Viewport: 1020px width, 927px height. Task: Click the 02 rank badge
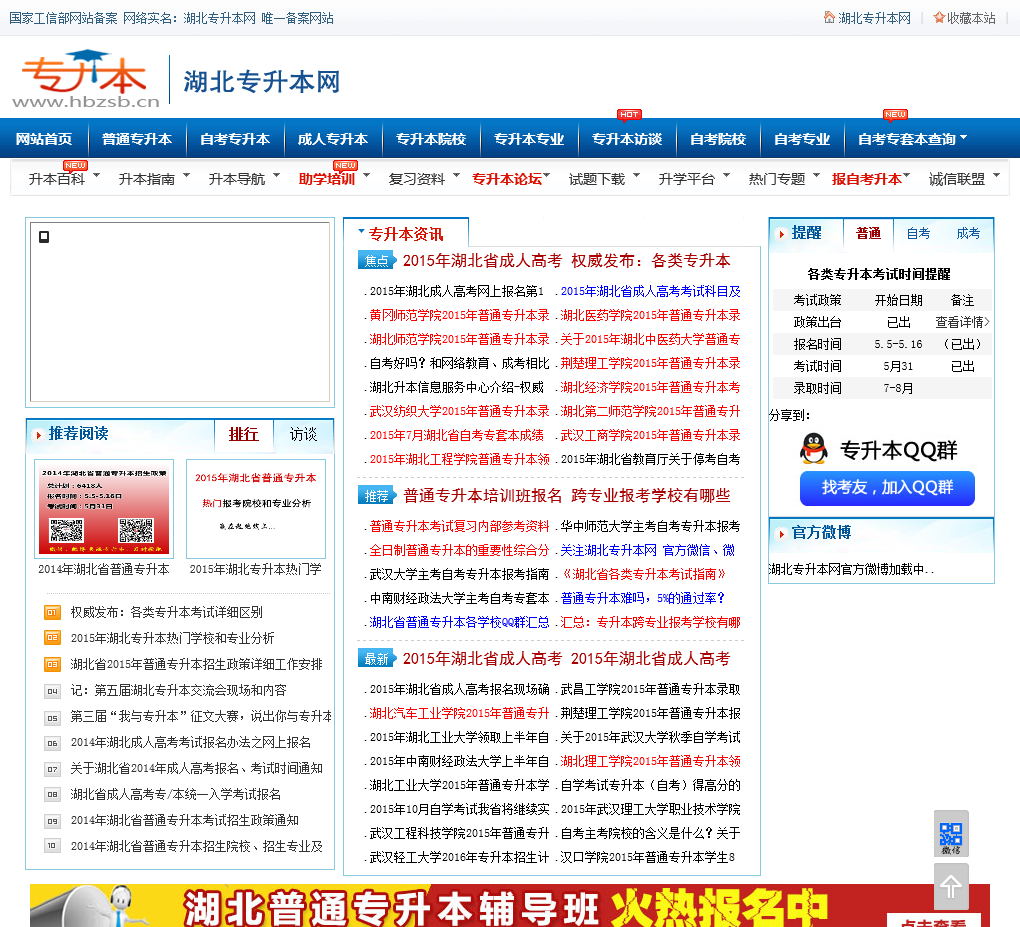point(52,638)
